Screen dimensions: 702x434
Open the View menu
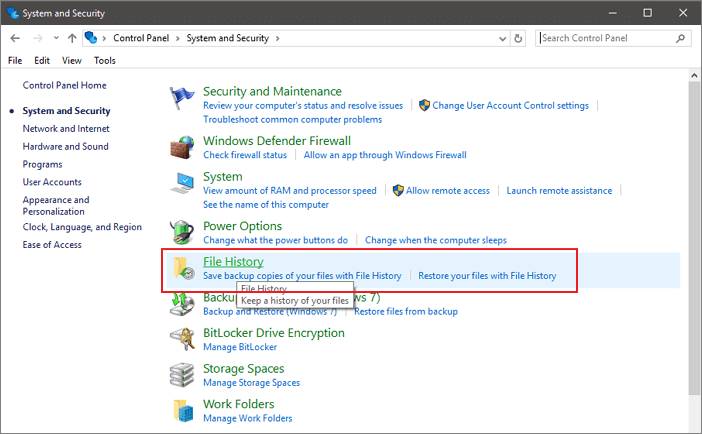(72, 60)
